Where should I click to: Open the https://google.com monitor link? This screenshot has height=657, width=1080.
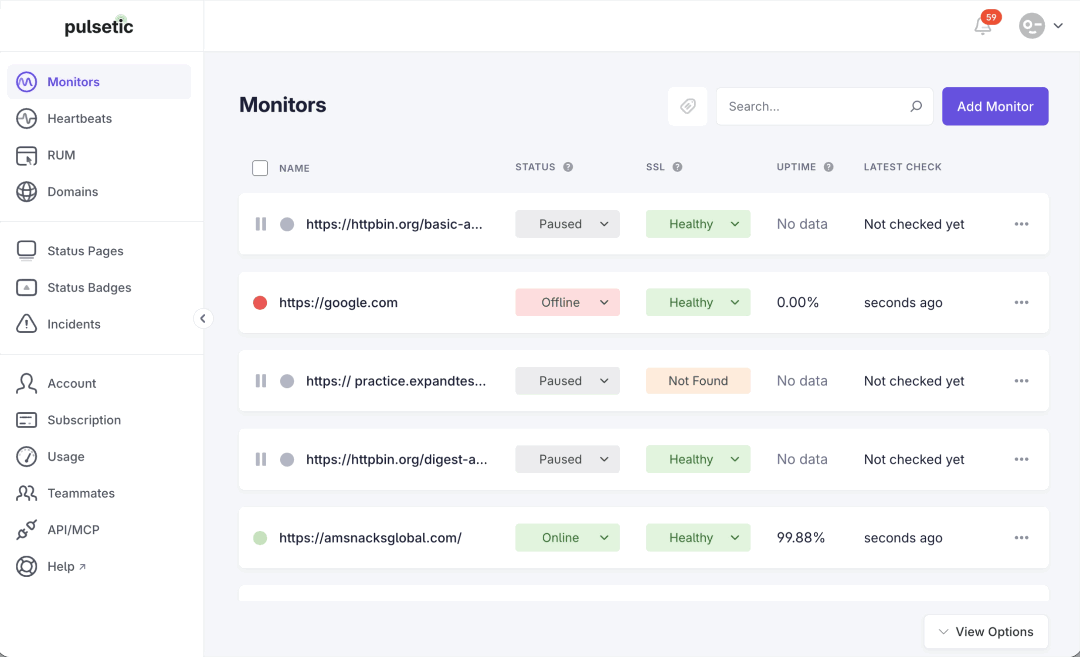pos(338,302)
